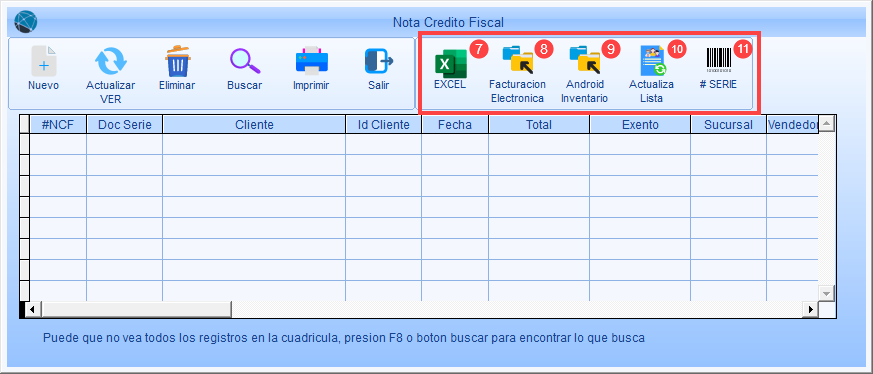Click the Id Cliente column header
This screenshot has width=873, height=374.
click(x=384, y=125)
